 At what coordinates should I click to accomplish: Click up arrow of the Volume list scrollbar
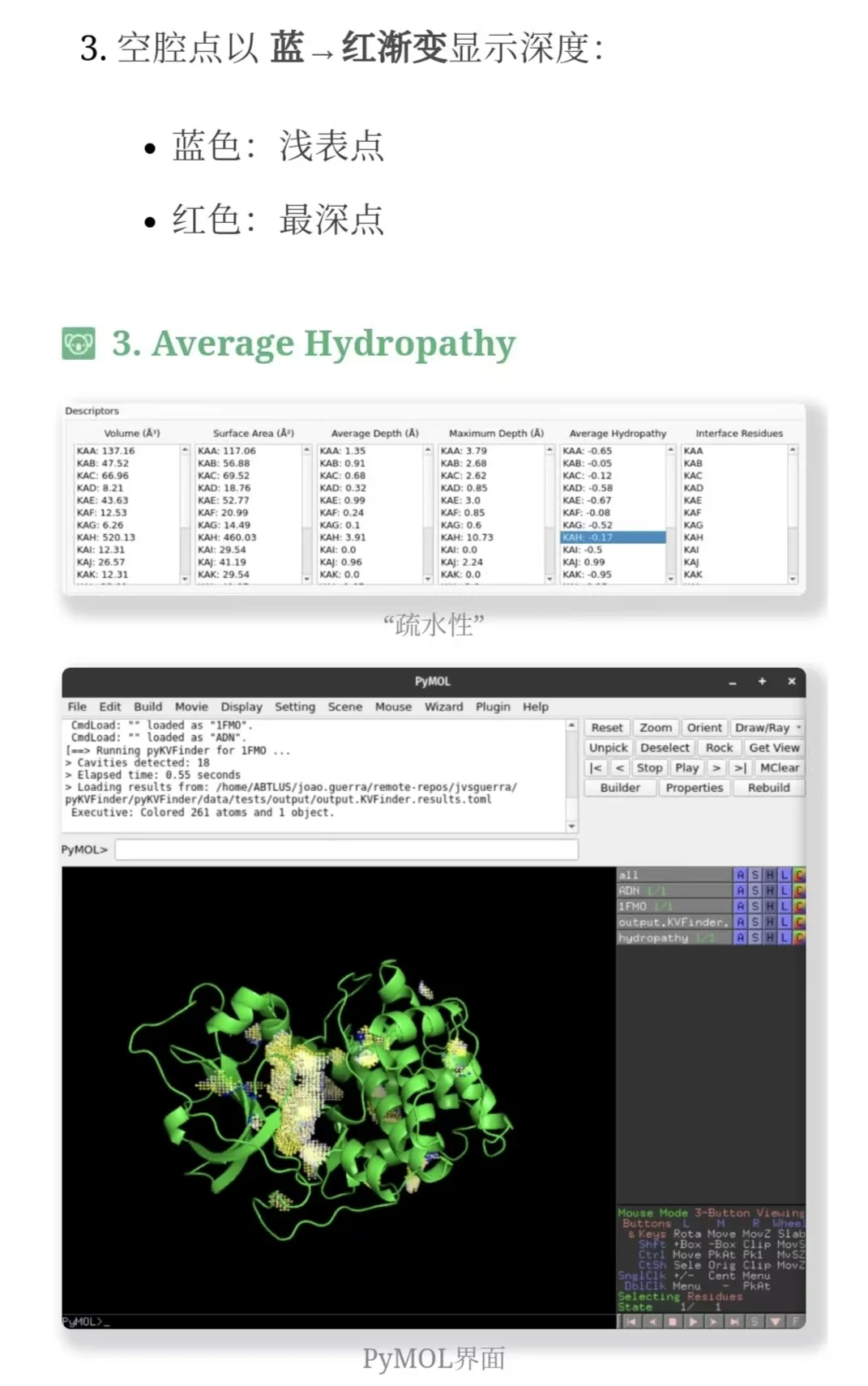coord(185,450)
